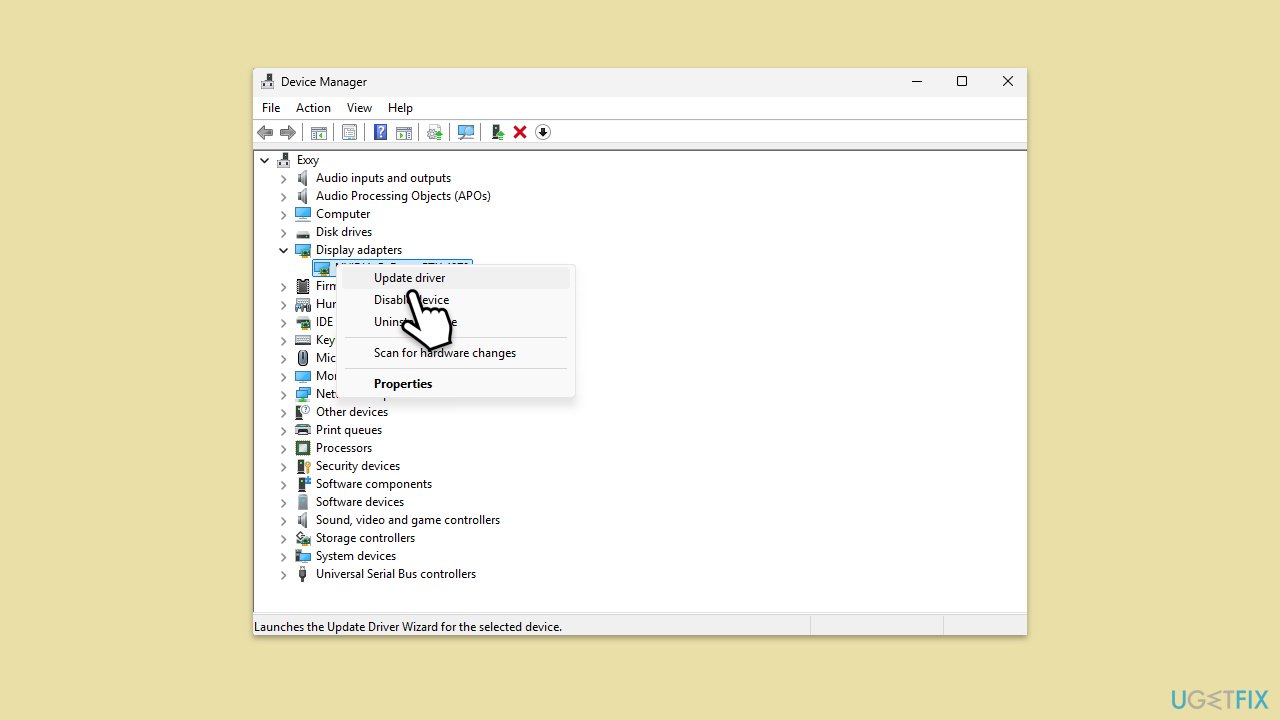Click Scan for hardware changes monitor icon
The width and height of the screenshot is (1280, 720).
(x=466, y=132)
